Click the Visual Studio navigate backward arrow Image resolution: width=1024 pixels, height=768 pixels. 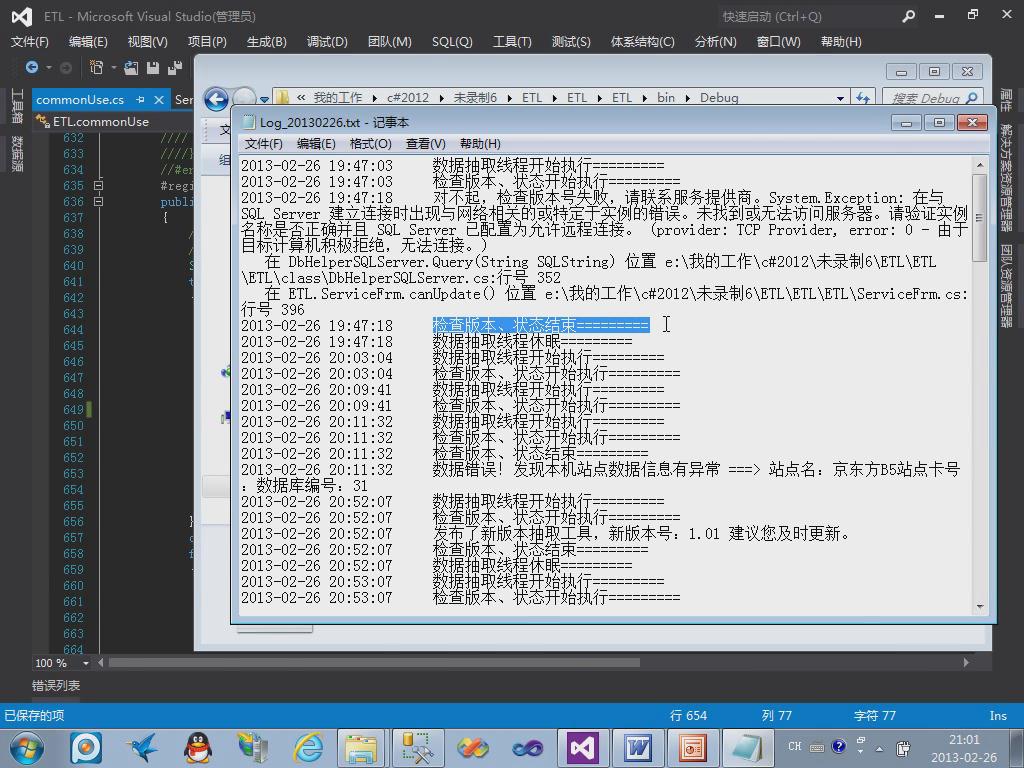coord(31,67)
